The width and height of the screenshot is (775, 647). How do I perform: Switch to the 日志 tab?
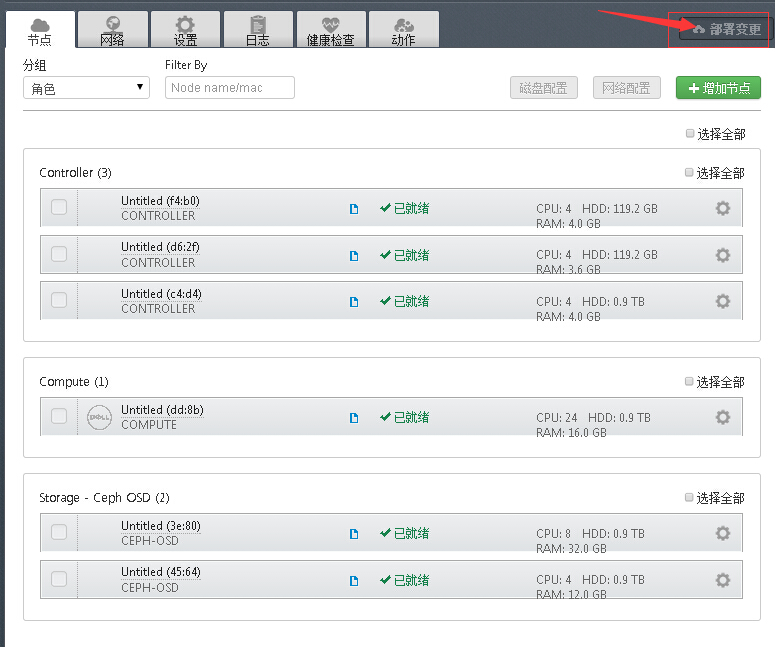click(x=258, y=30)
